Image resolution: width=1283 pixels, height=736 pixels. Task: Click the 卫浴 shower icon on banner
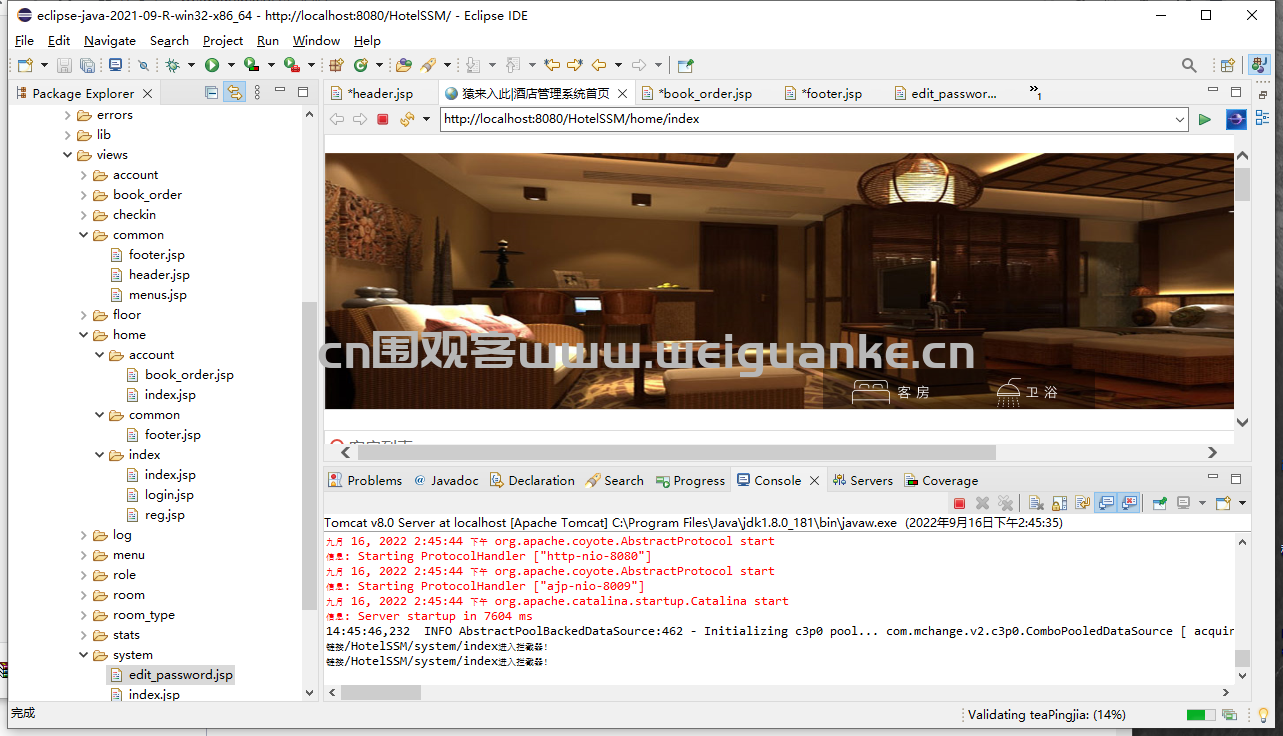point(1009,392)
